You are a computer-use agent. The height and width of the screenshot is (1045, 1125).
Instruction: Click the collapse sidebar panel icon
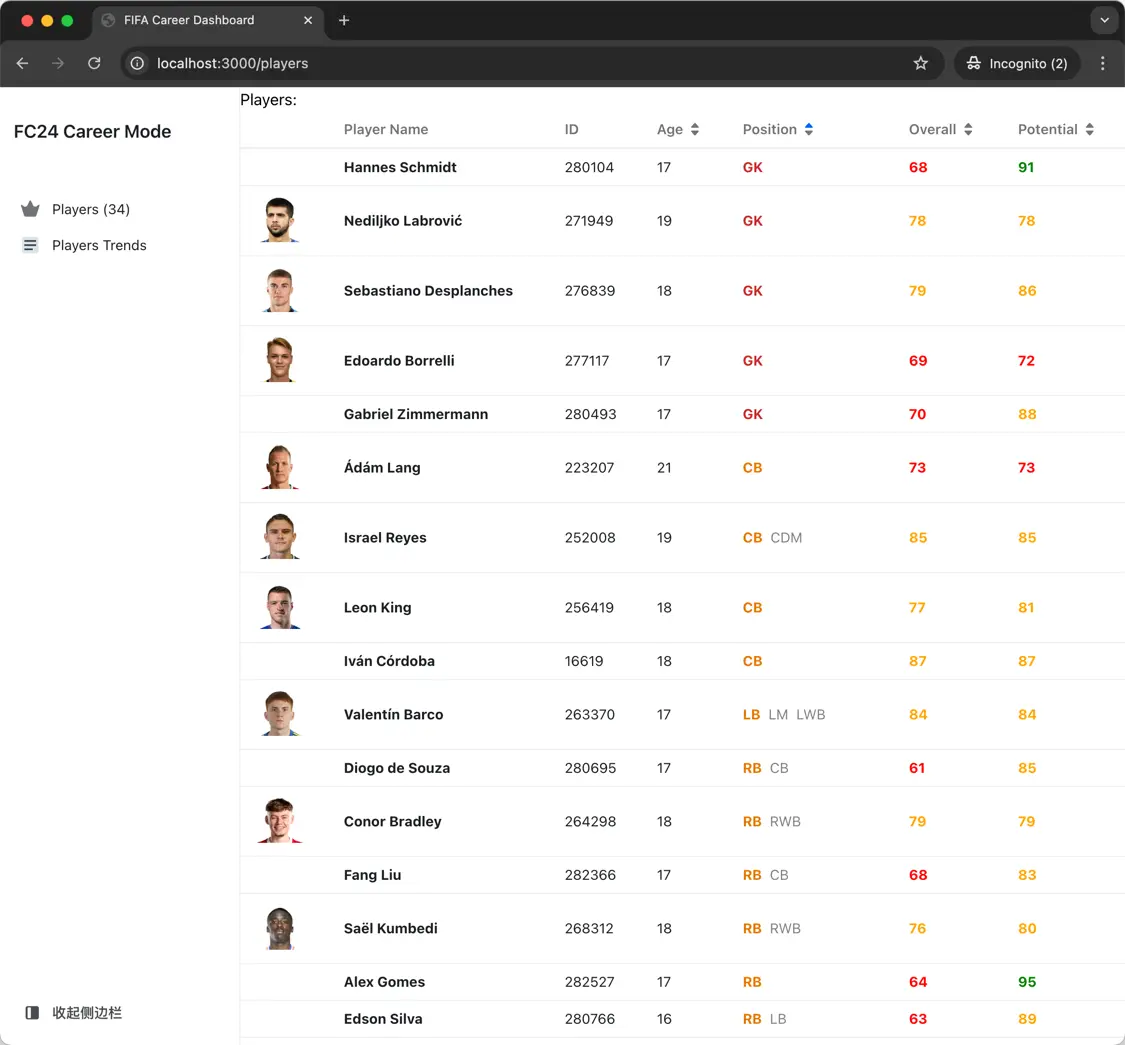(32, 1013)
